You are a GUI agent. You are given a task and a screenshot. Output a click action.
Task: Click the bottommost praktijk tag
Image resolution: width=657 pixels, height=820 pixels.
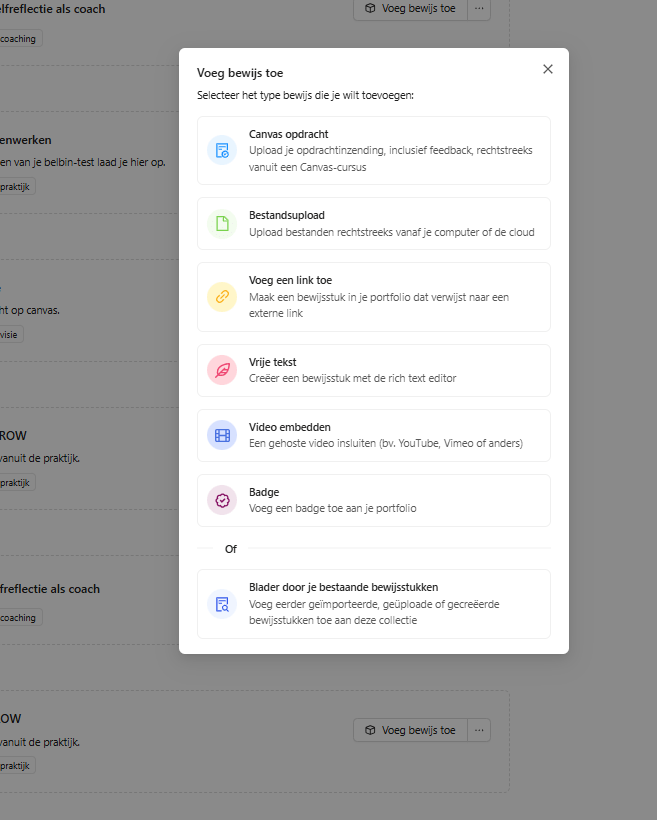[16, 766]
